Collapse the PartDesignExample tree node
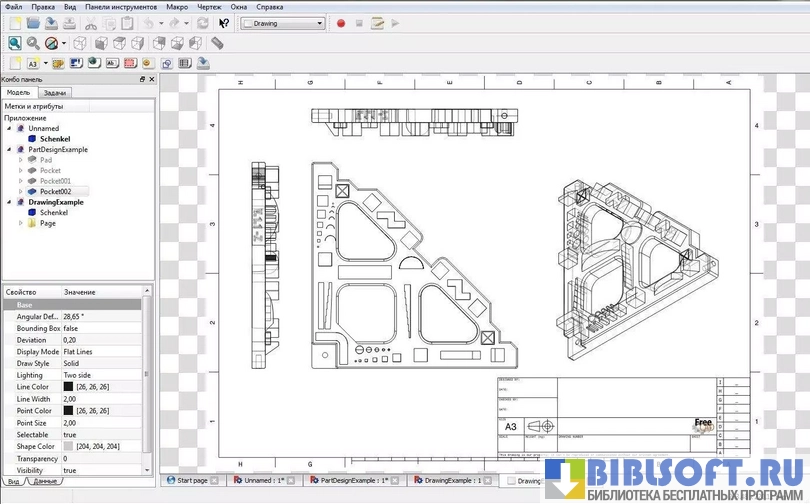Viewport: 810px width, 504px height. point(9,149)
